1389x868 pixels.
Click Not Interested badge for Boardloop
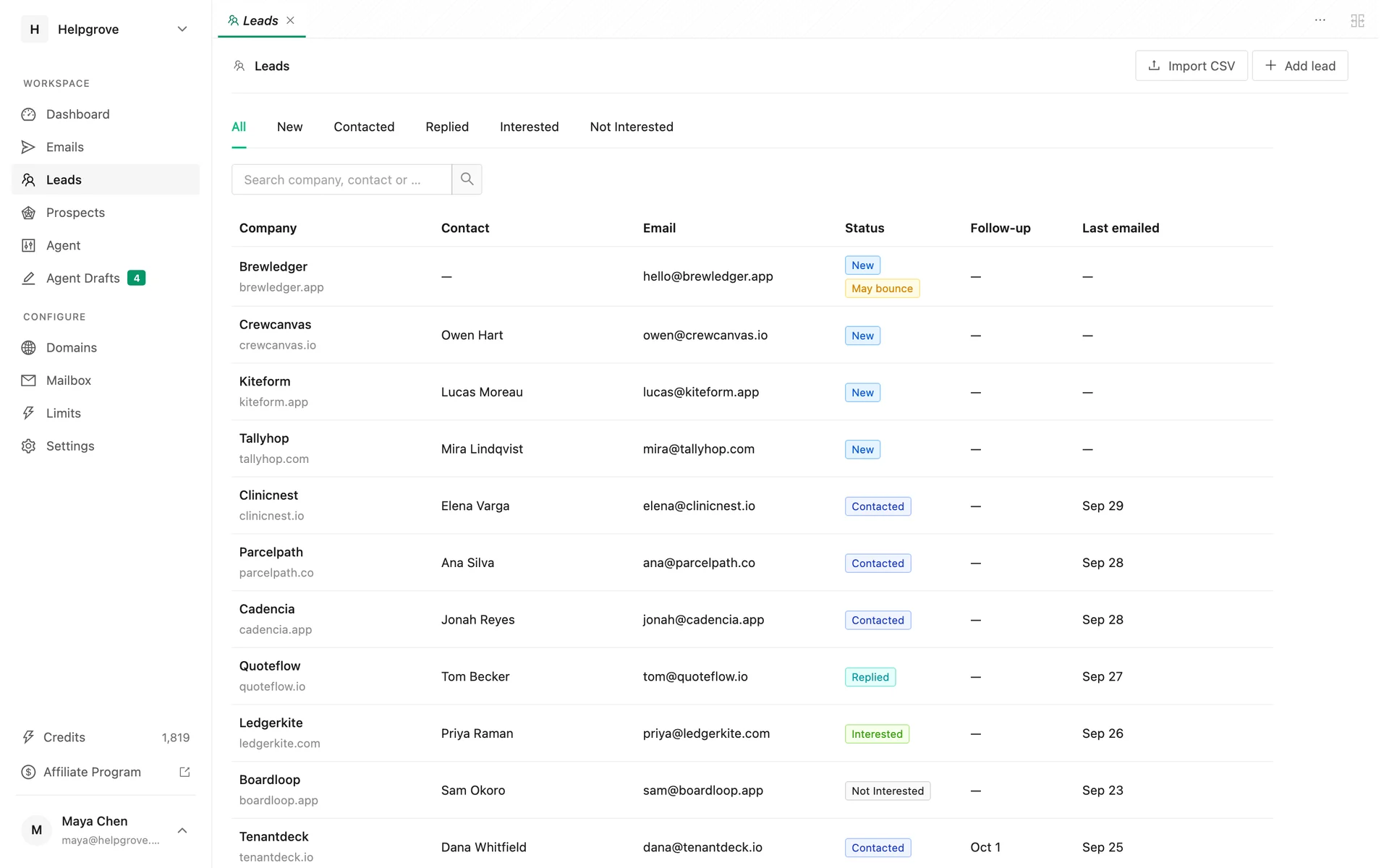click(888, 791)
